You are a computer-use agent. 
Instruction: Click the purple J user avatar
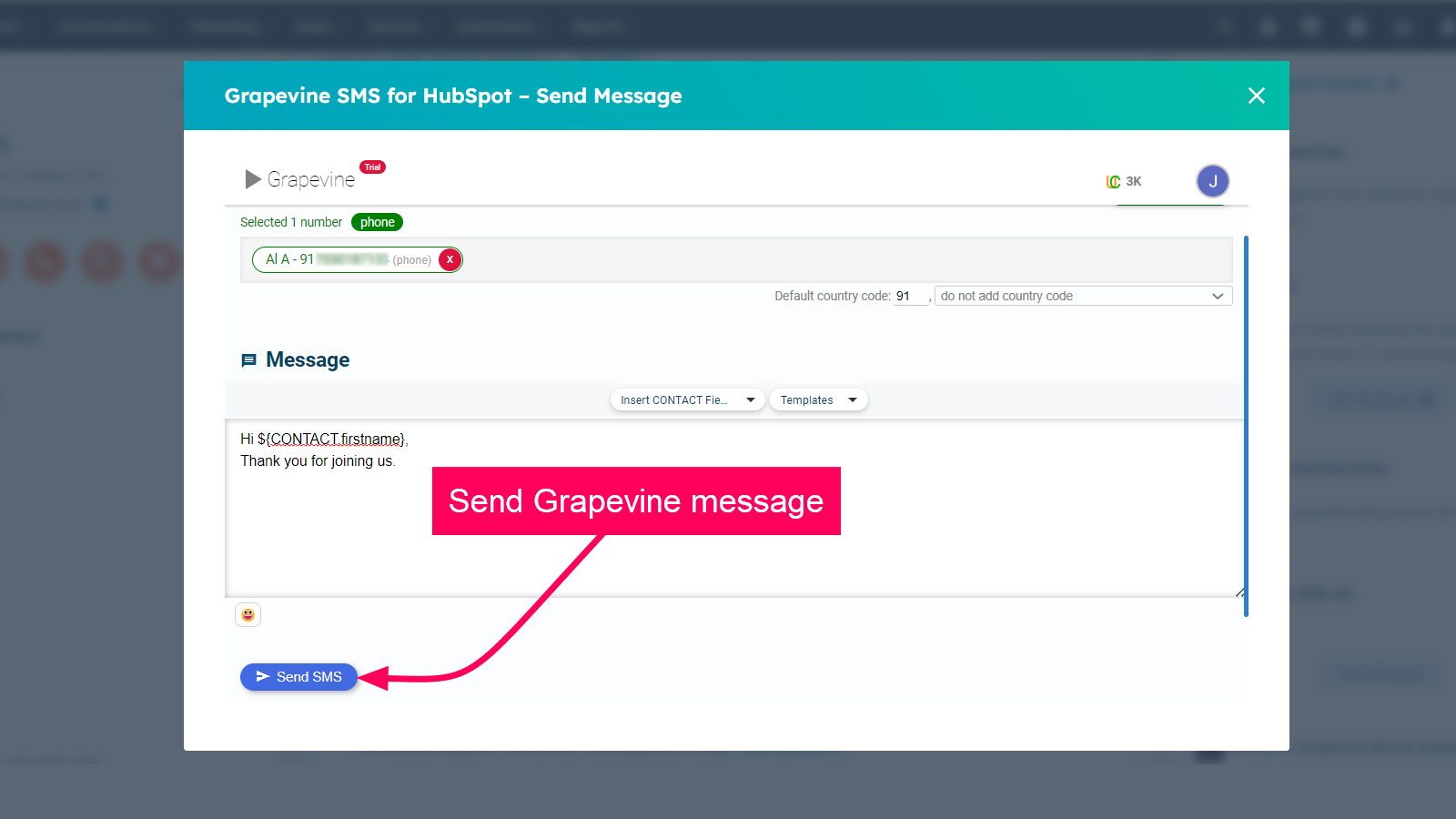pos(1213,181)
